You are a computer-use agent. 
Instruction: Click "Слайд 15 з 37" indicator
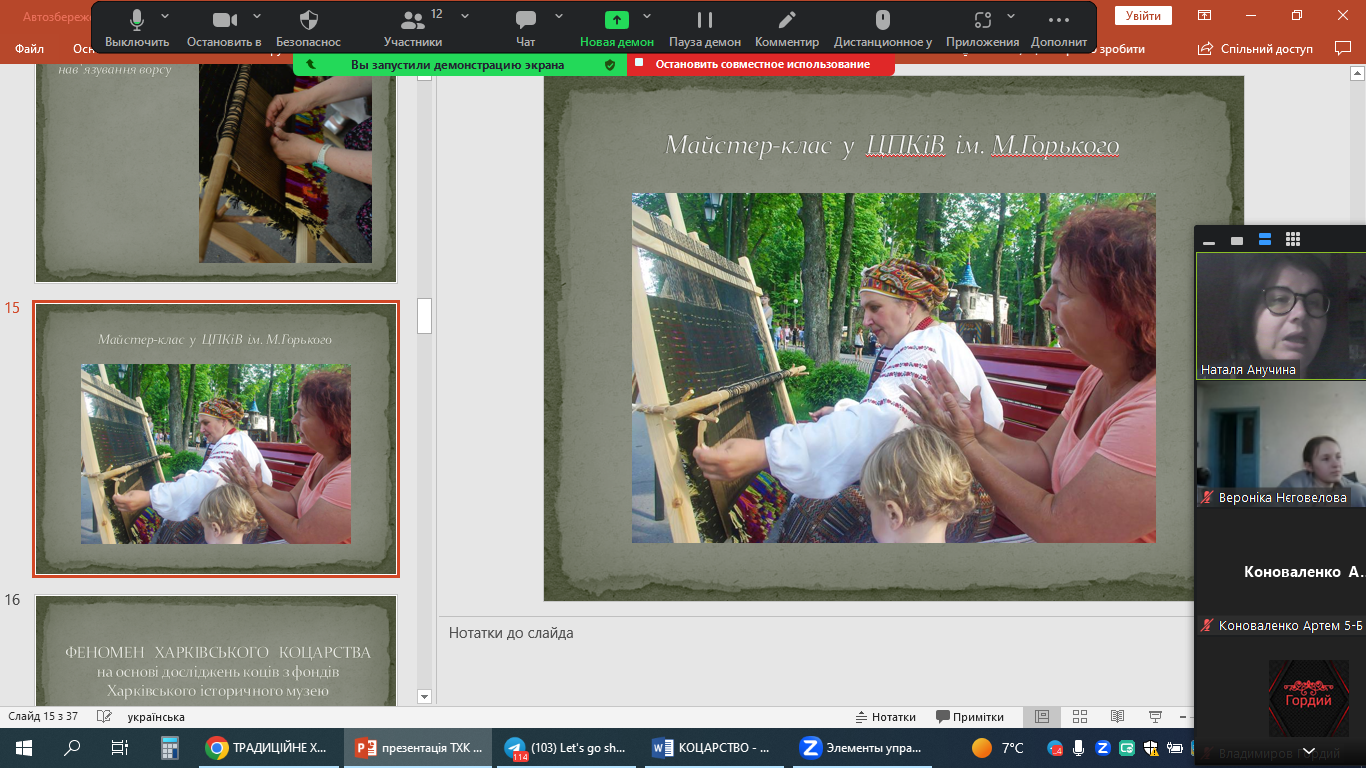43,717
